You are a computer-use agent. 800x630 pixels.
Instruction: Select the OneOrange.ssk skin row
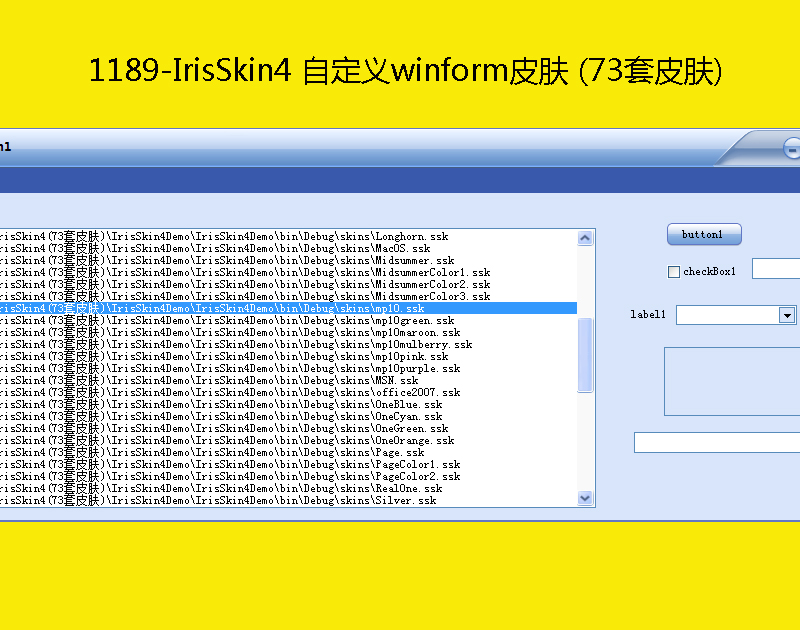pos(288,440)
